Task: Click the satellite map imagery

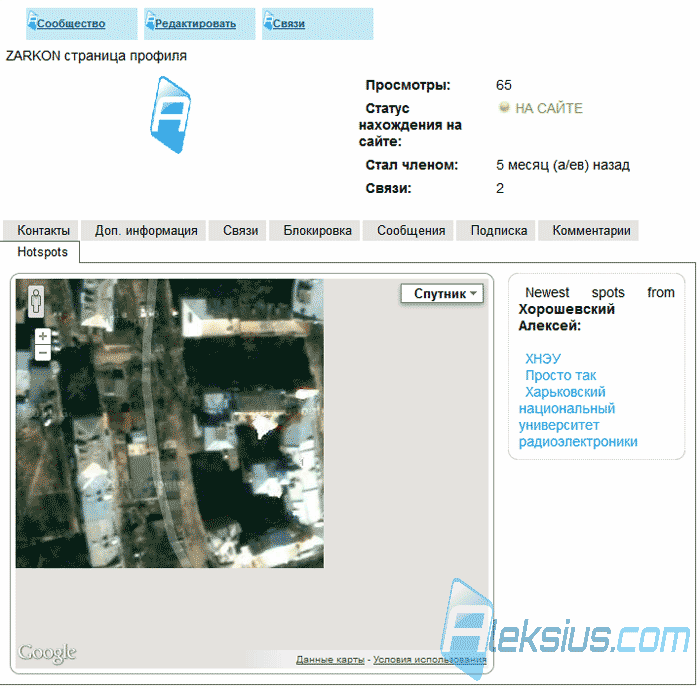Action: pos(170,423)
